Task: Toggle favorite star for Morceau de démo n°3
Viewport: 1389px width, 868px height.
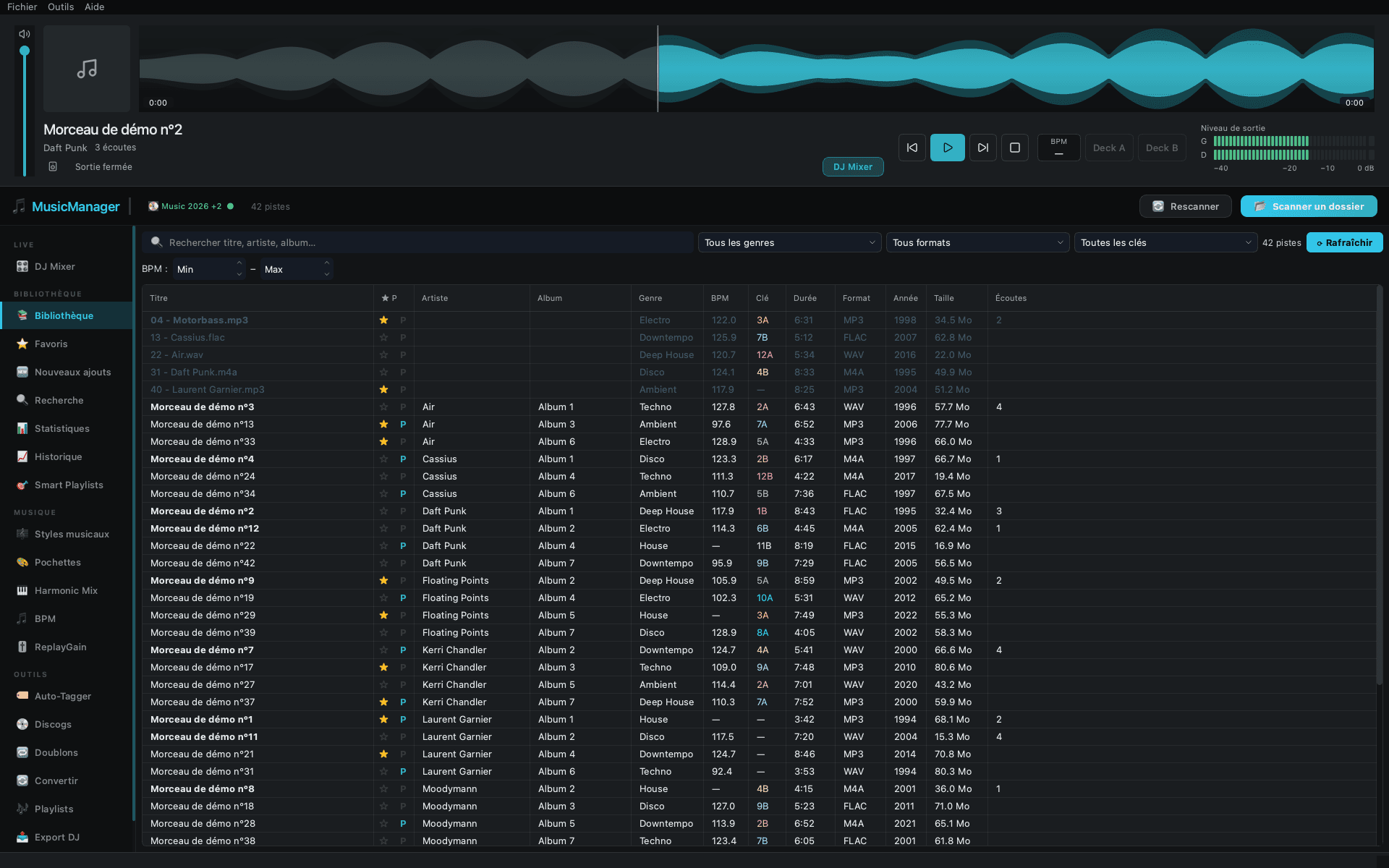Action: pyautogui.click(x=384, y=407)
